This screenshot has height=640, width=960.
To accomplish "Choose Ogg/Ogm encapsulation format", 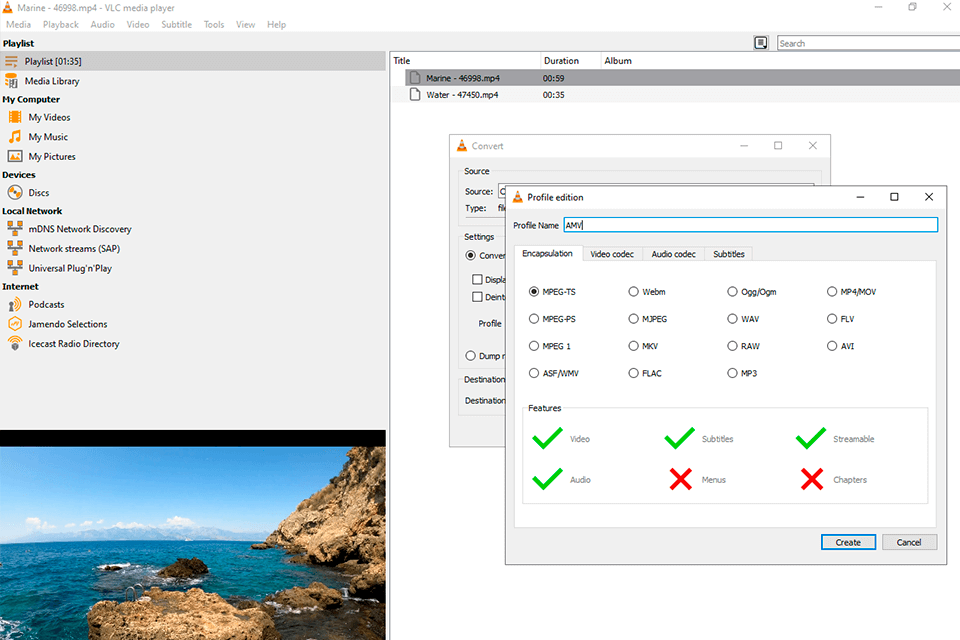I will coord(733,292).
